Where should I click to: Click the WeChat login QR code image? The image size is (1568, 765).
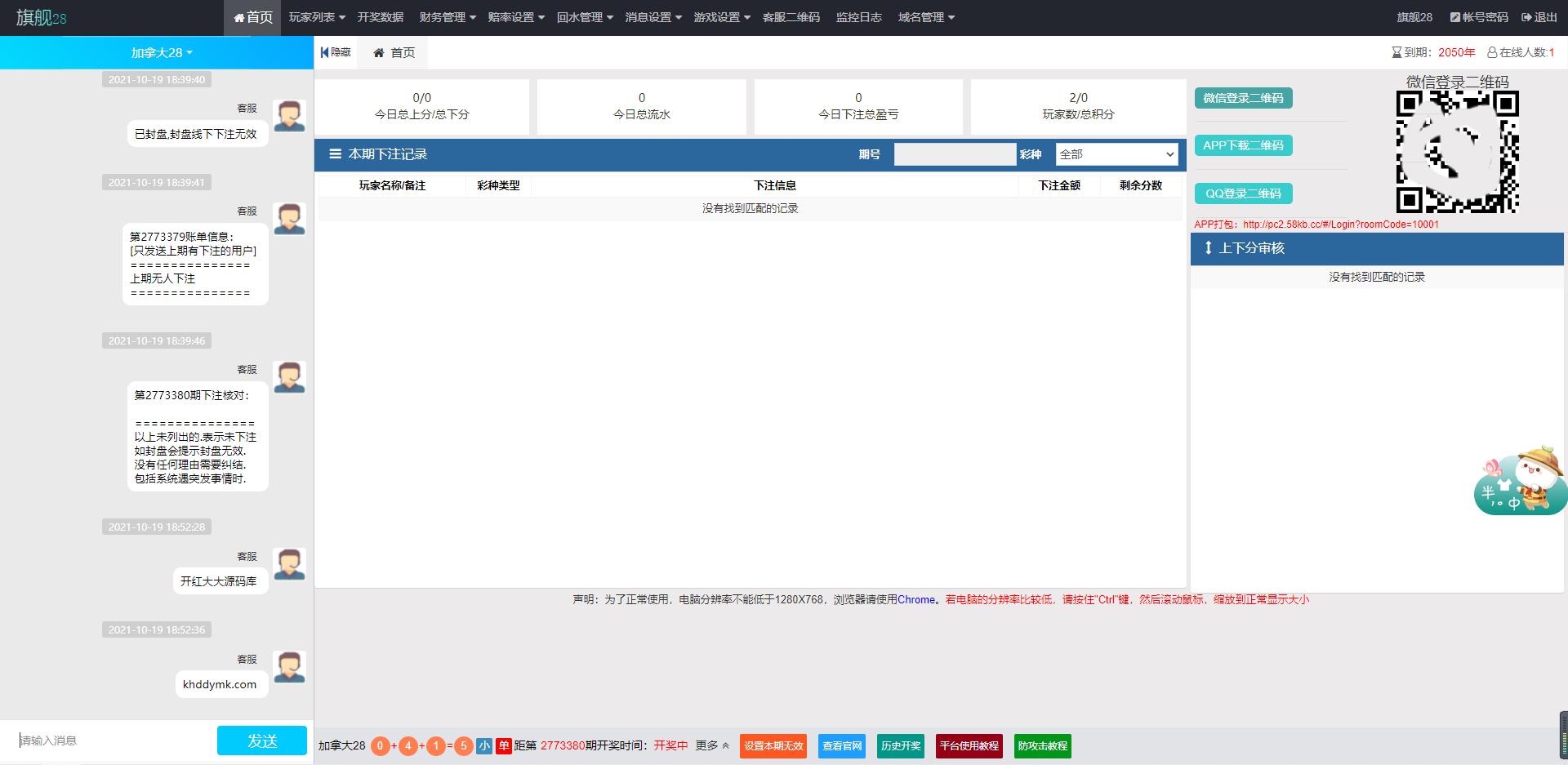1457,152
